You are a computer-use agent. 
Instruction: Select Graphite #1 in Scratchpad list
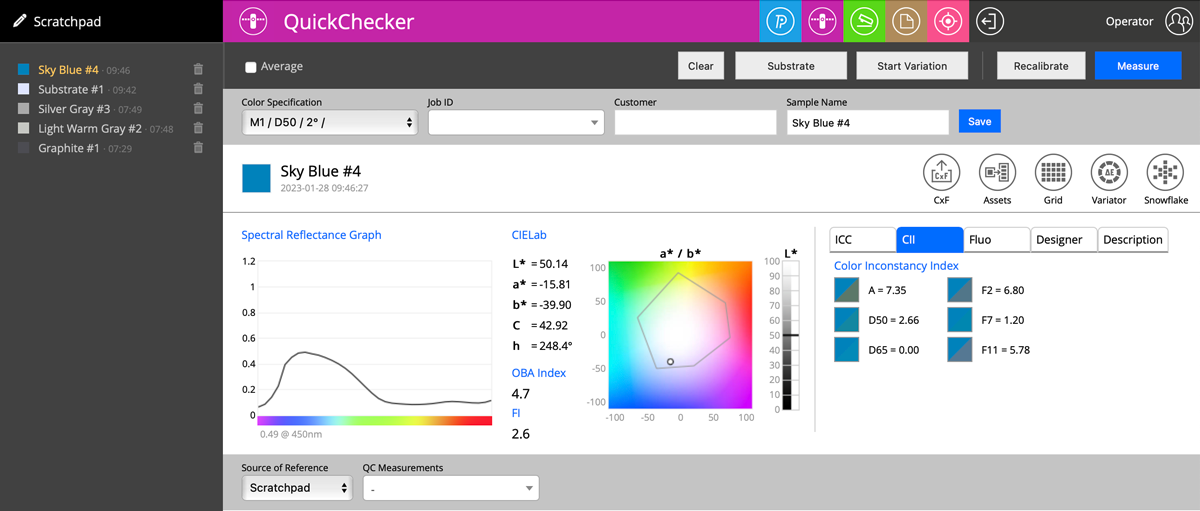pos(70,148)
